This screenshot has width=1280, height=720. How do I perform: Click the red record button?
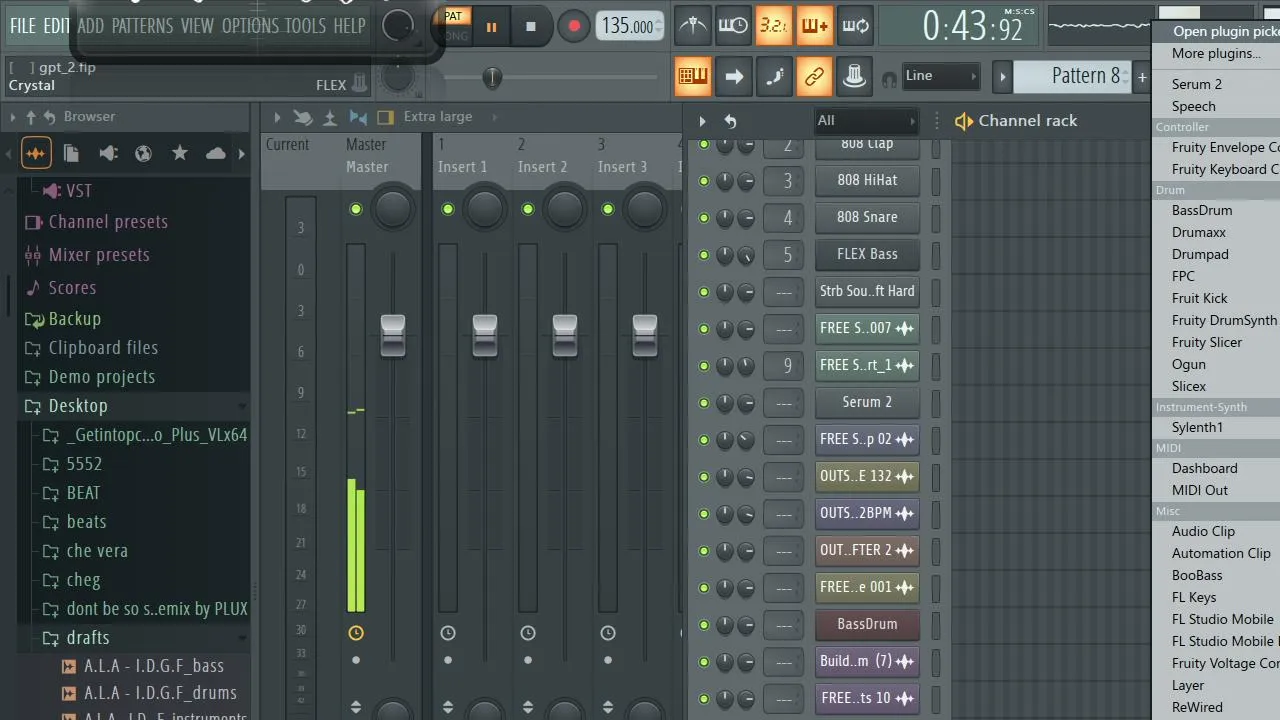click(573, 27)
